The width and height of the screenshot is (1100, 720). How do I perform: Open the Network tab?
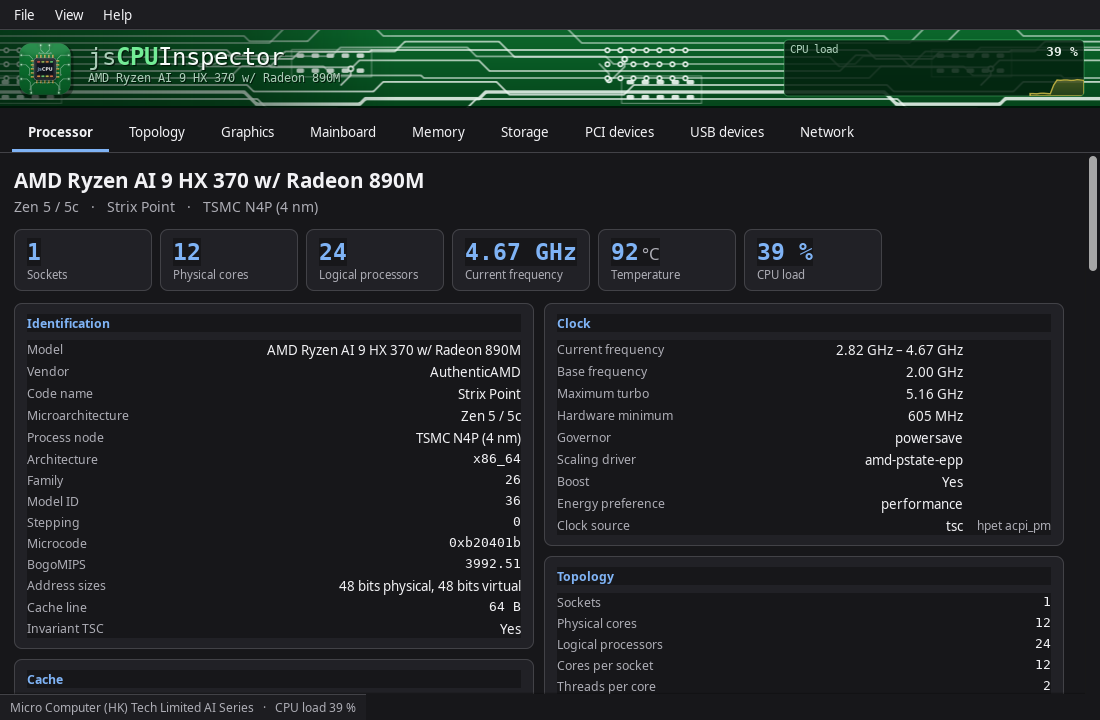click(827, 132)
